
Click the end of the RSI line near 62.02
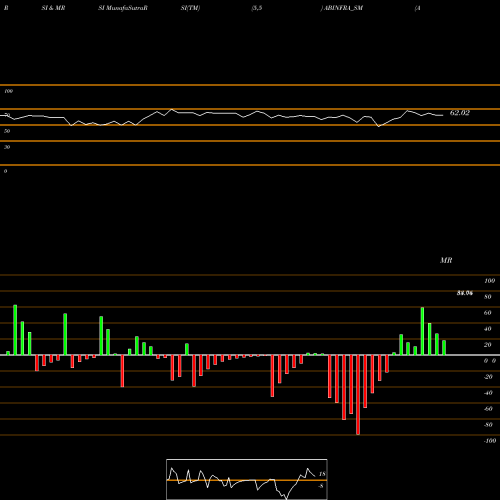[x=442, y=115]
